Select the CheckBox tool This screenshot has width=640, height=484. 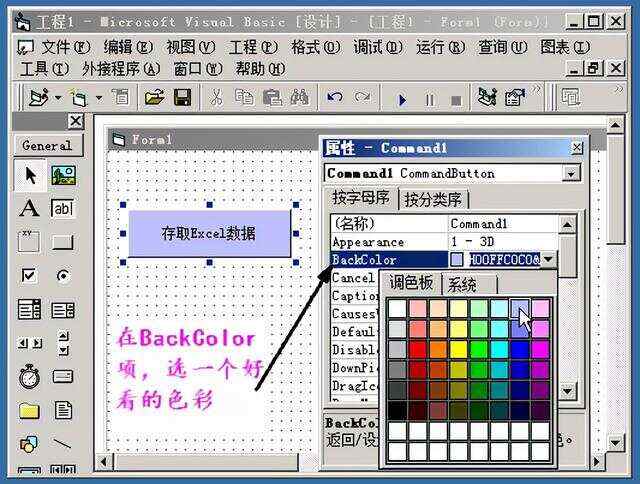[x=29, y=276]
